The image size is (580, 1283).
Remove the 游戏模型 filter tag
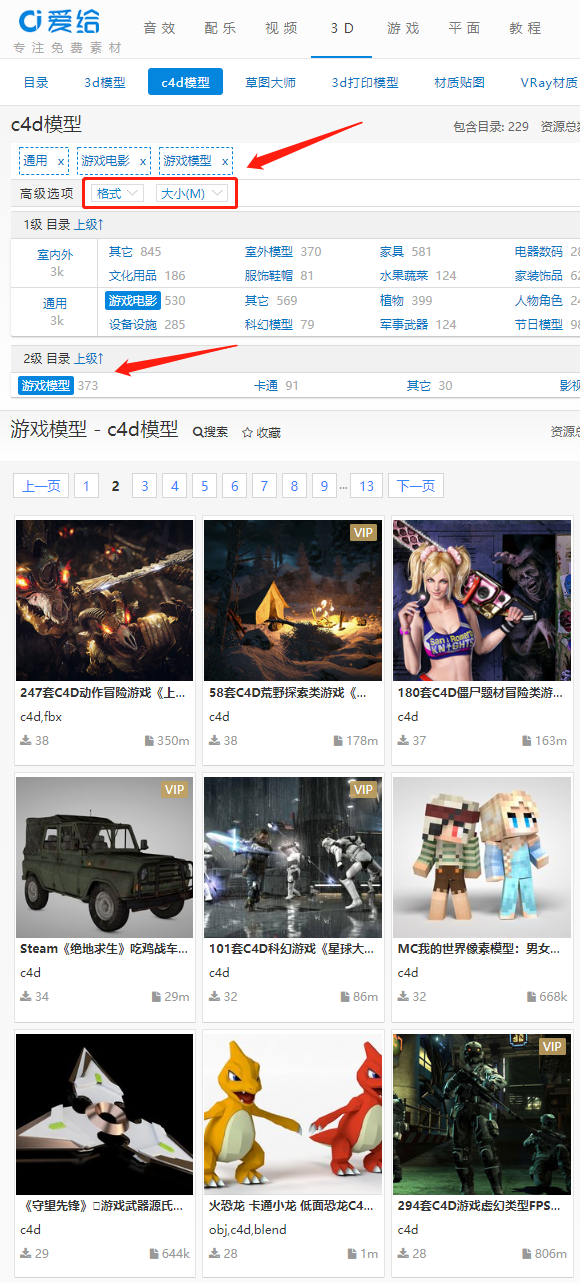coord(225,161)
